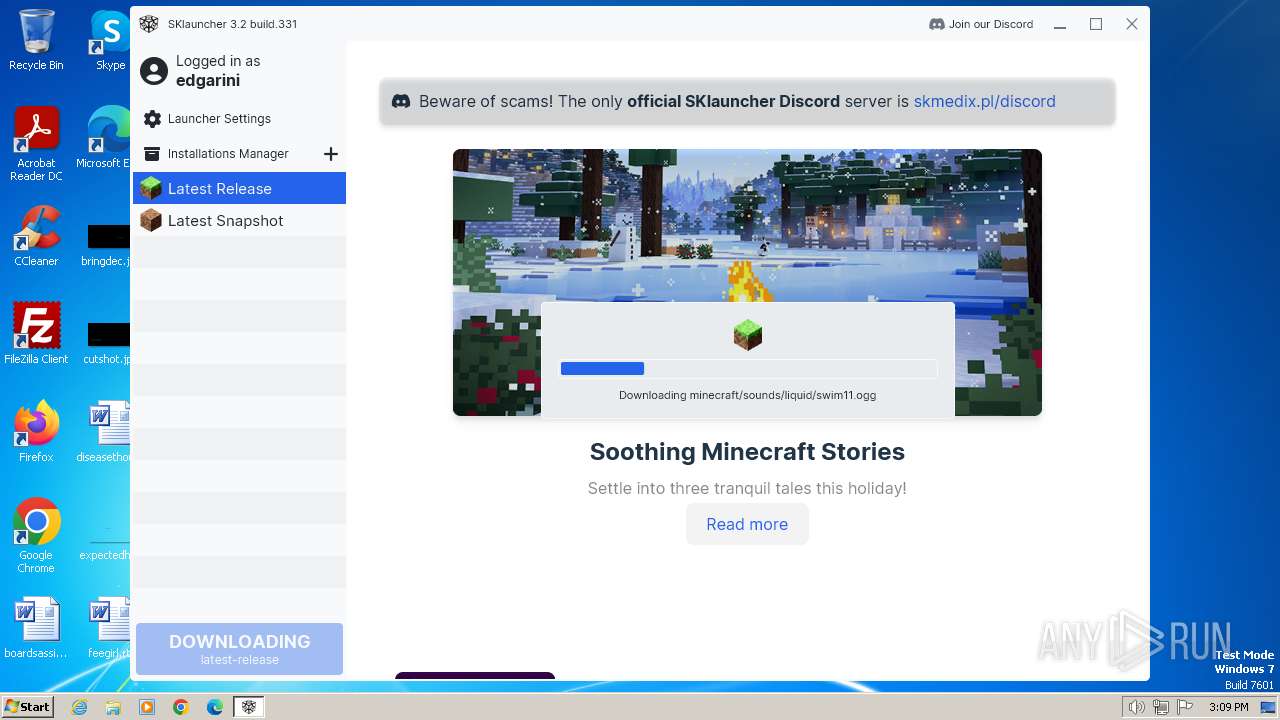Click the downloading swim11.ogg status text

click(747, 395)
